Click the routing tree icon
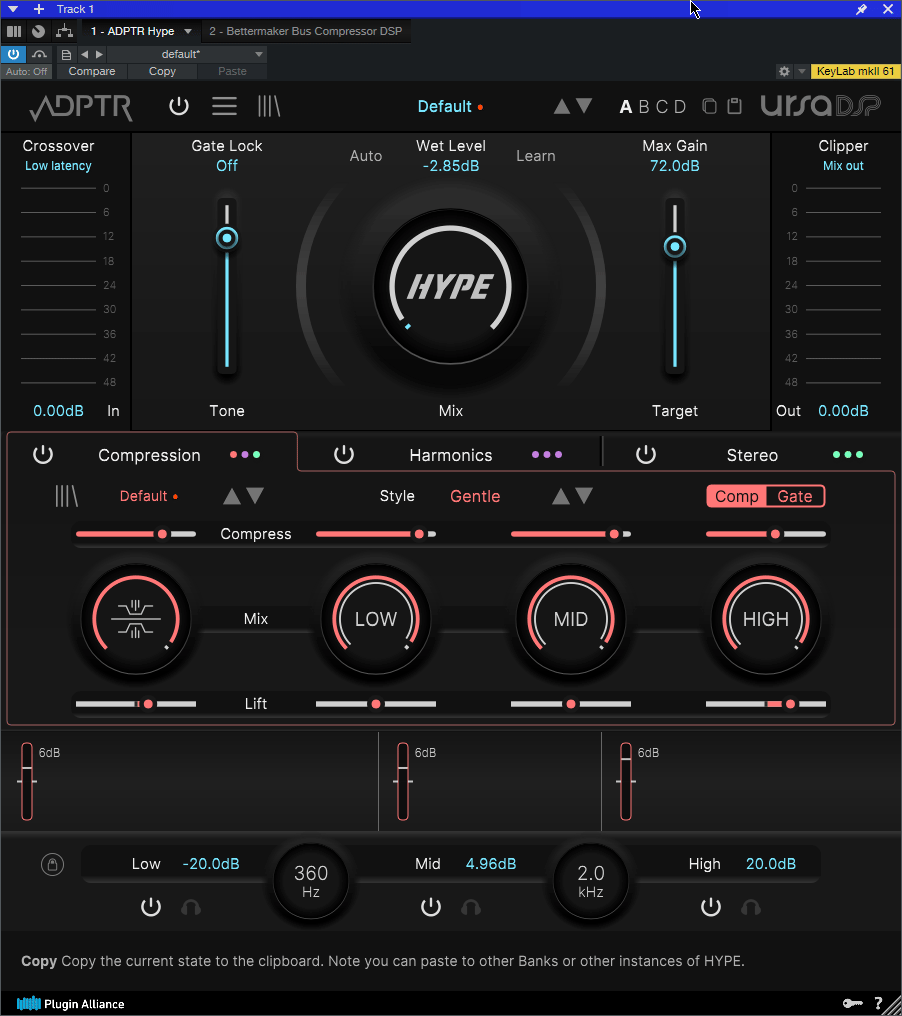The width and height of the screenshot is (902, 1016). click(x=64, y=31)
